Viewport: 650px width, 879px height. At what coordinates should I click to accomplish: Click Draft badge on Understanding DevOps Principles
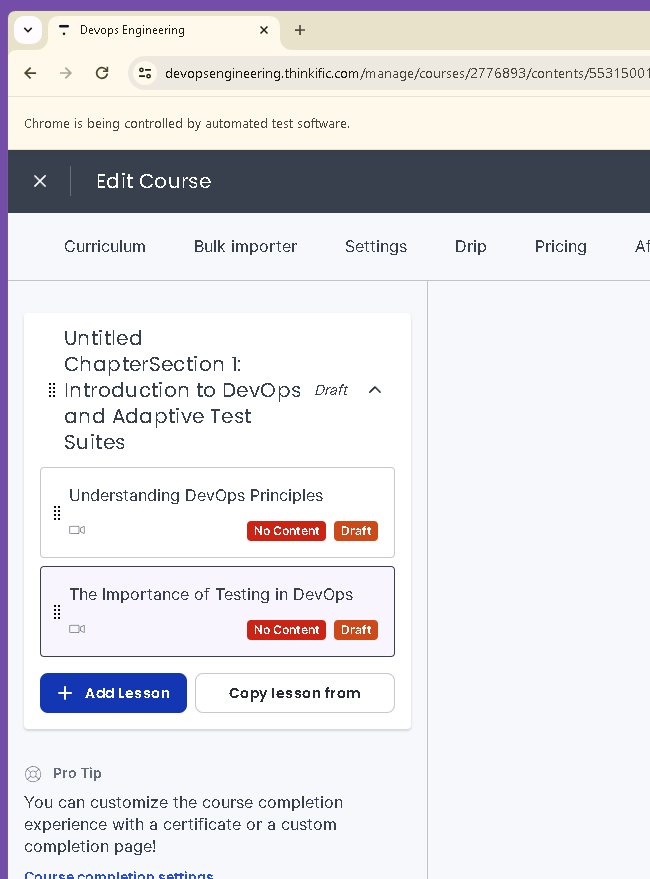coord(356,531)
